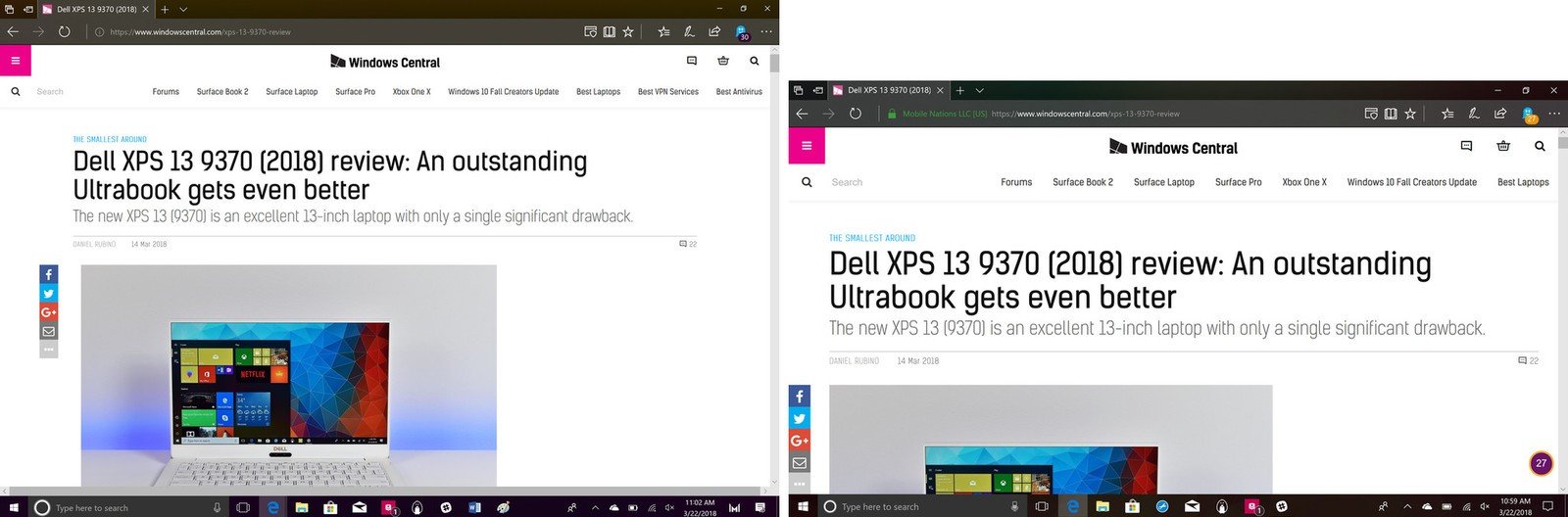Show hidden tray icons on right taskbar
The width and height of the screenshot is (1568, 517).
[x=1407, y=506]
